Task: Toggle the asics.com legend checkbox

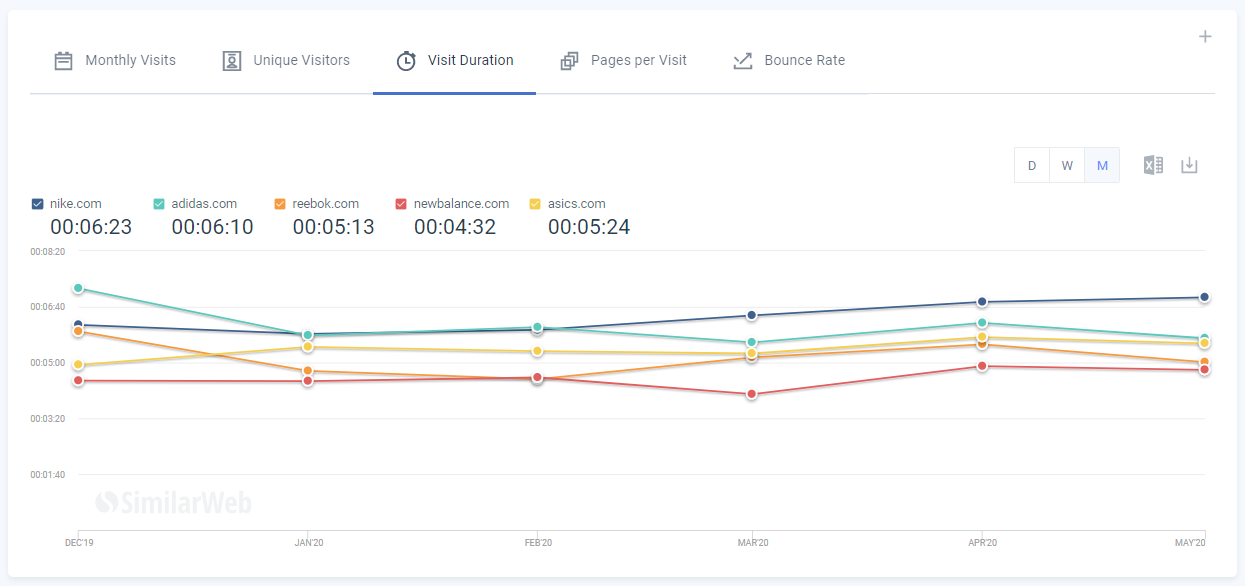Action: (535, 204)
